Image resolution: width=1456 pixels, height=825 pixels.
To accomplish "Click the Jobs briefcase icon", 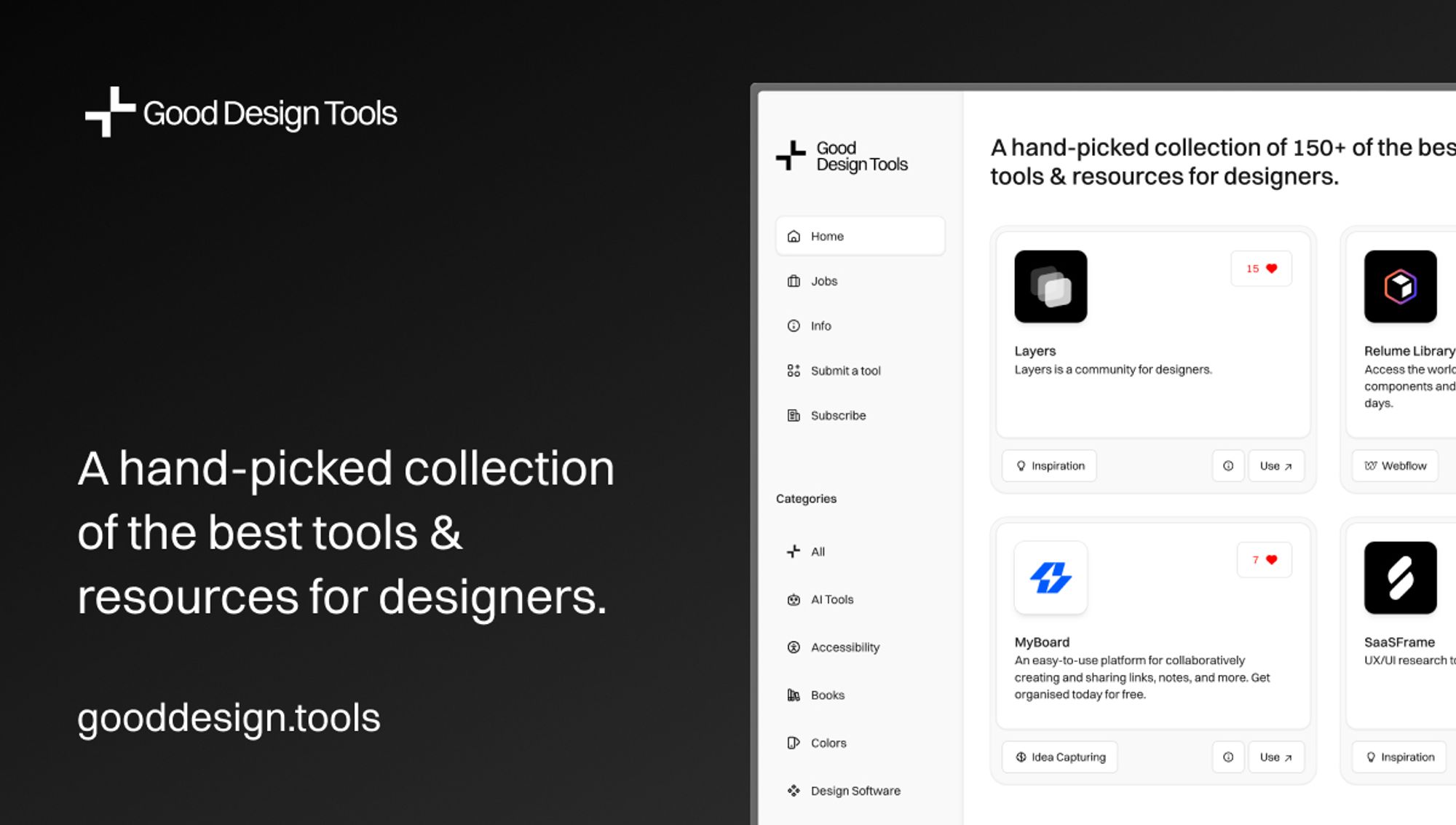I will pyautogui.click(x=794, y=280).
